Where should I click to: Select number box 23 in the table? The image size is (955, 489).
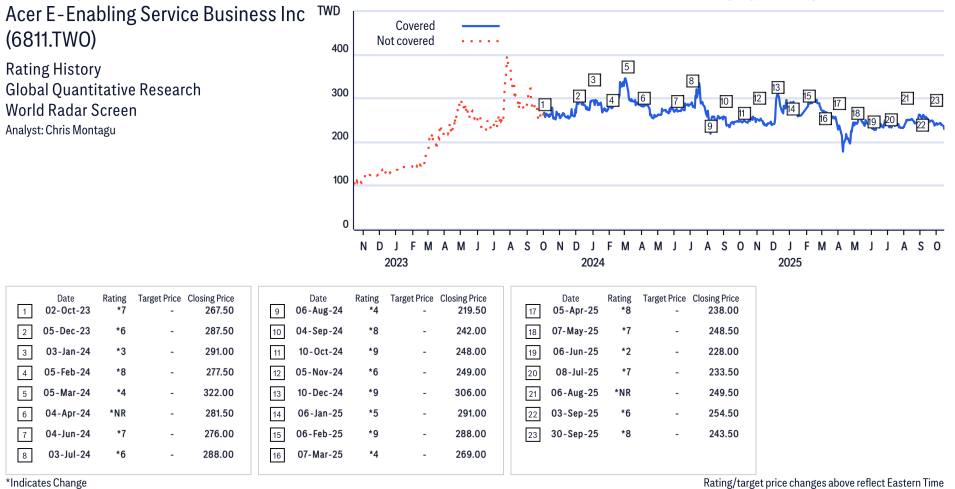[x=530, y=433]
